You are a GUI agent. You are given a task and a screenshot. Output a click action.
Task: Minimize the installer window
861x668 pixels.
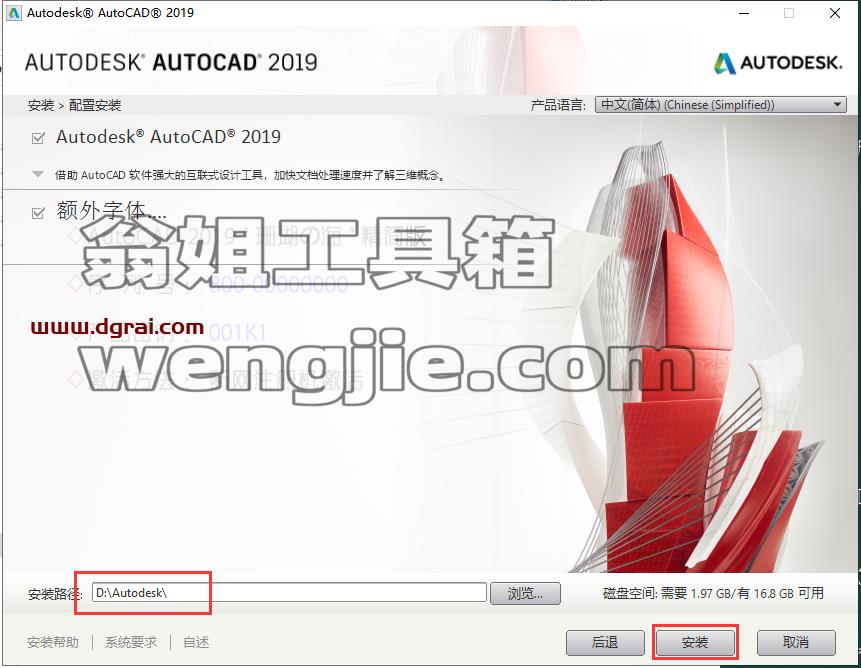(744, 13)
